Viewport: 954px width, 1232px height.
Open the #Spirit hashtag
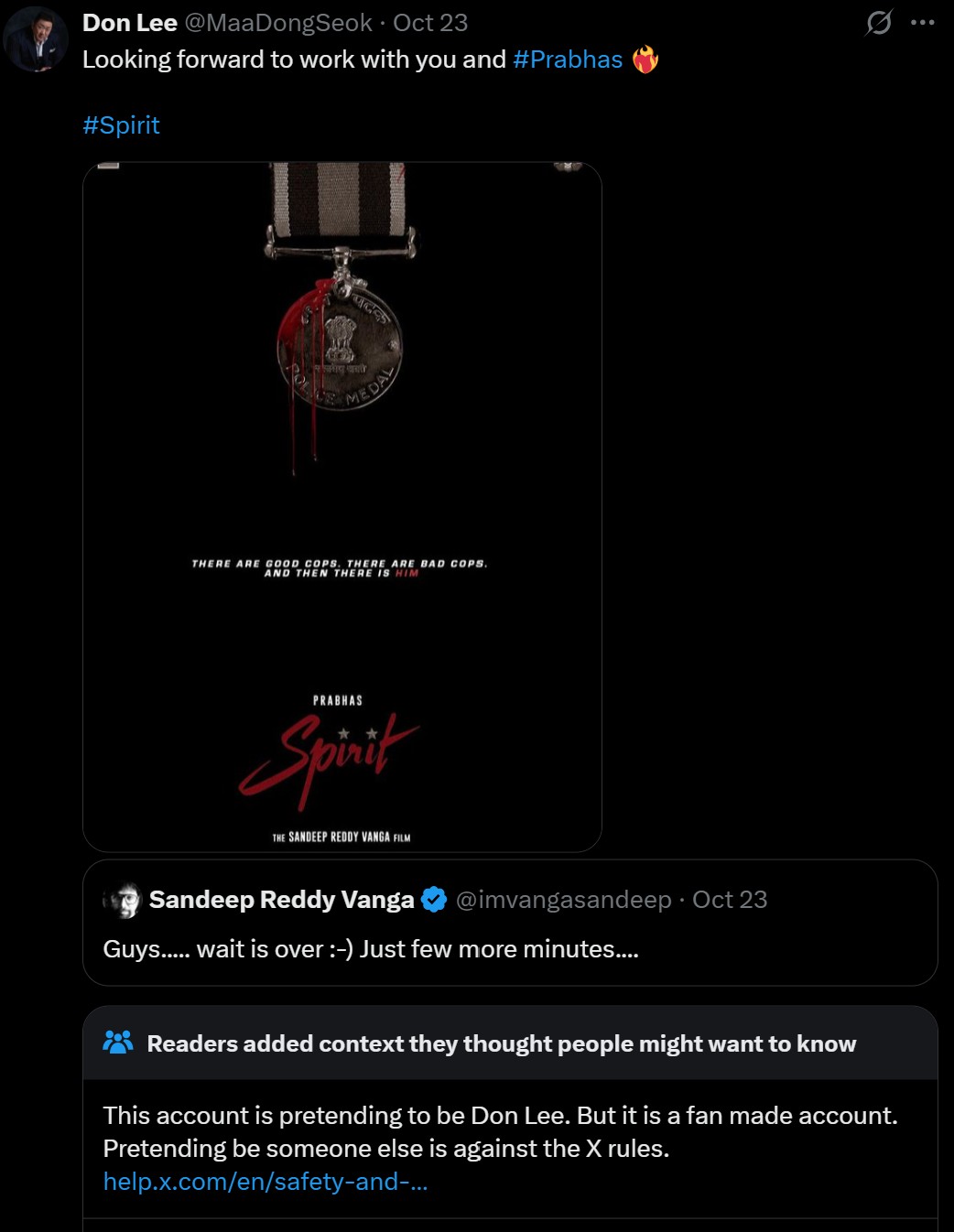pos(121,125)
